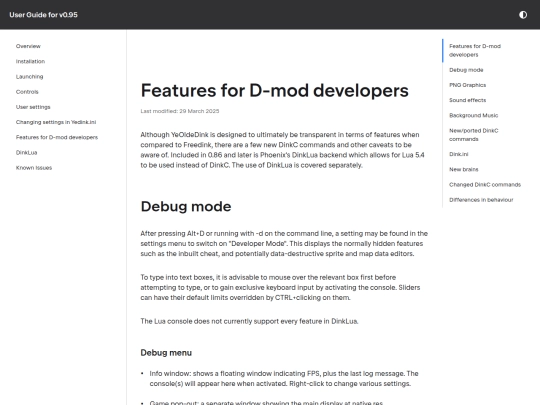The height and width of the screenshot is (405, 540).
Task: Select Controls in the left navigation
Action: pyautogui.click(x=27, y=92)
